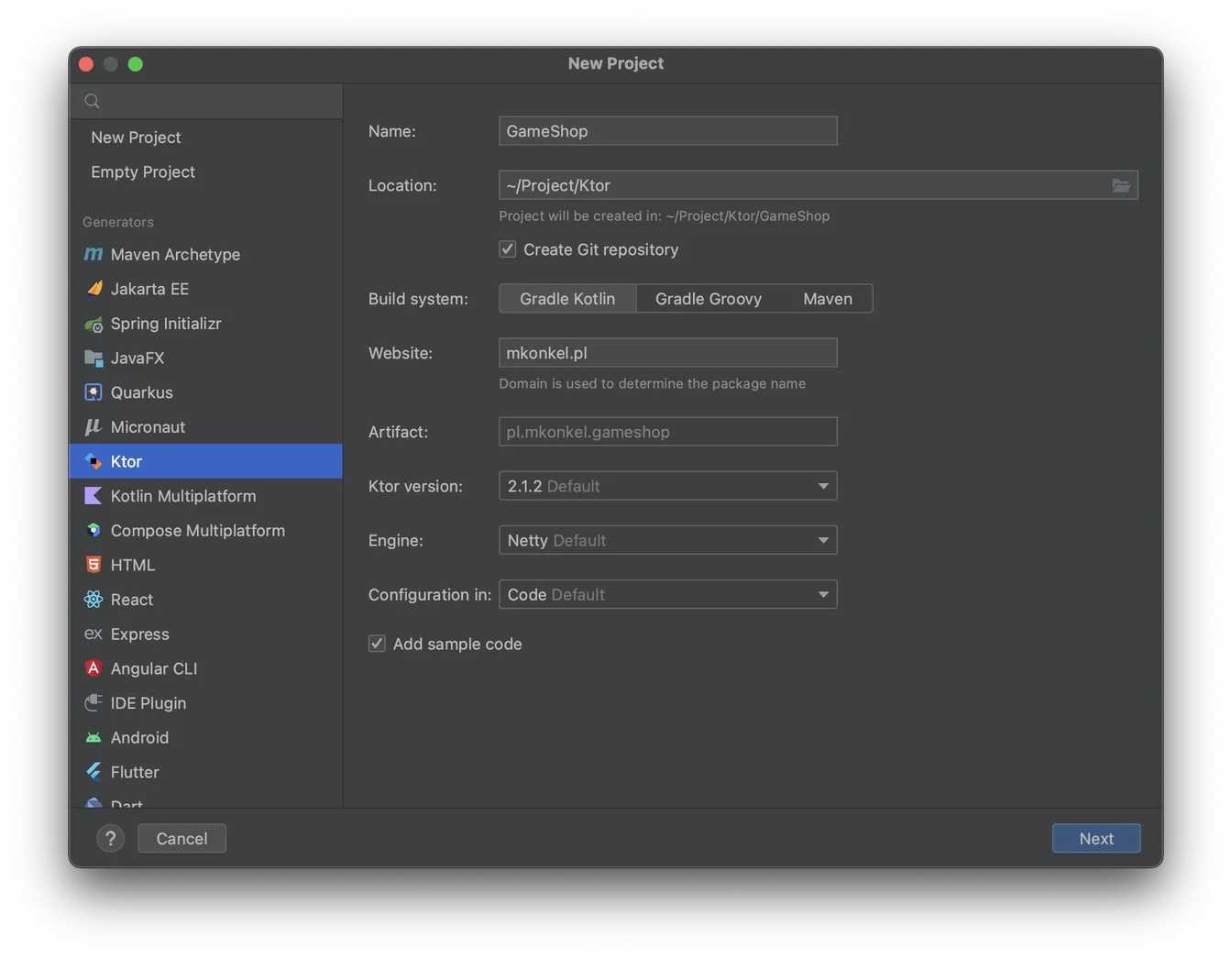Image resolution: width=1232 pixels, height=959 pixels.
Task: Switch build system to Gradle Groovy
Action: point(709,299)
